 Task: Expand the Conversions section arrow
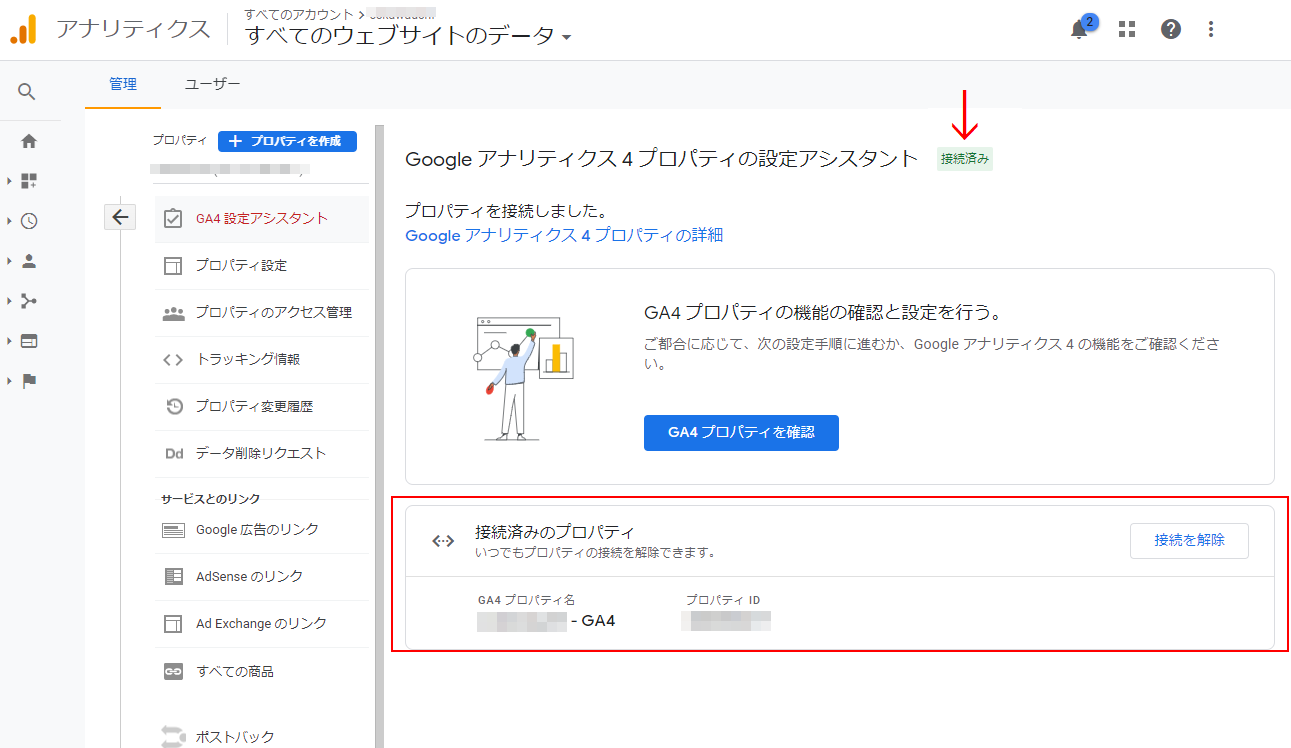click(x=9, y=381)
